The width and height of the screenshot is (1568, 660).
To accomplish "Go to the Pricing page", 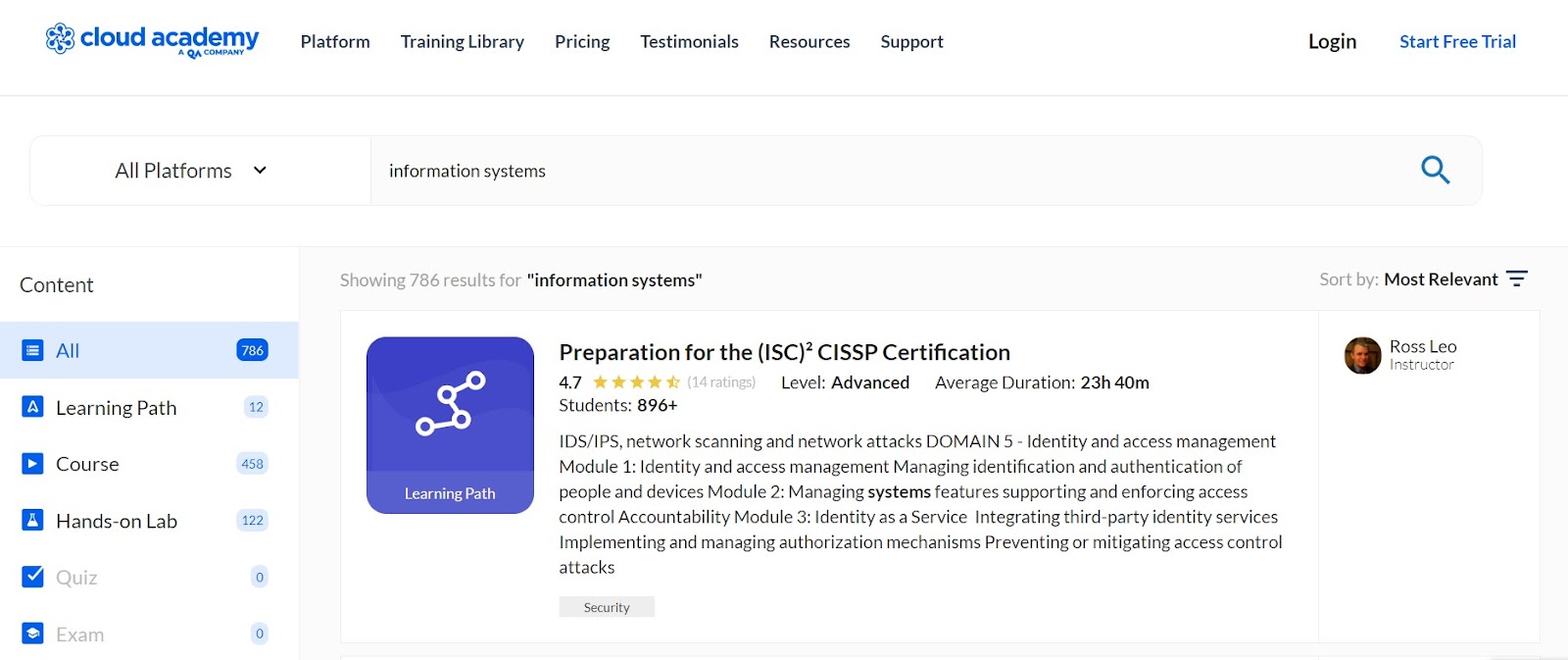I will pos(582,41).
